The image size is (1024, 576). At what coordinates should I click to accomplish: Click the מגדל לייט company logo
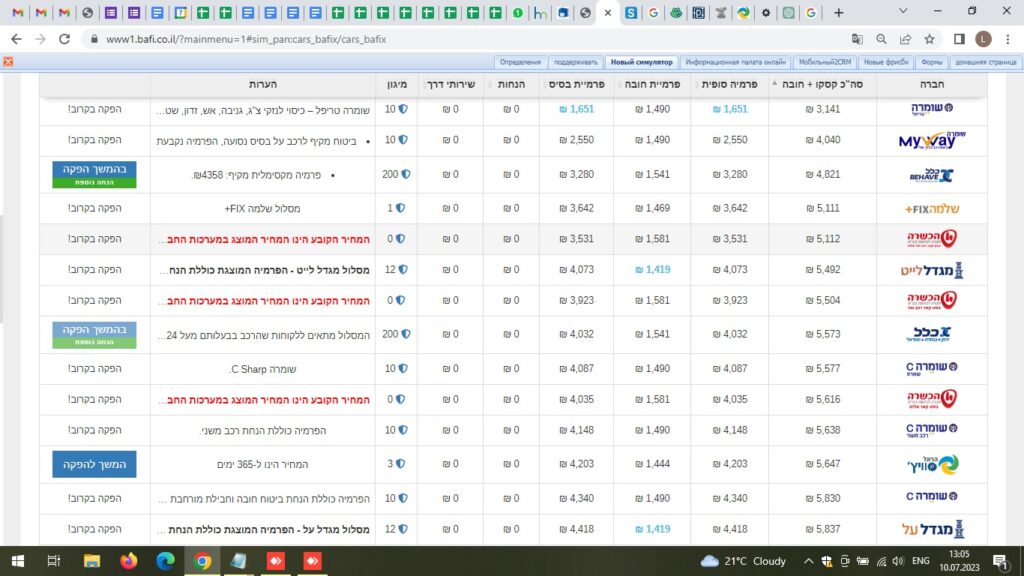(932, 270)
